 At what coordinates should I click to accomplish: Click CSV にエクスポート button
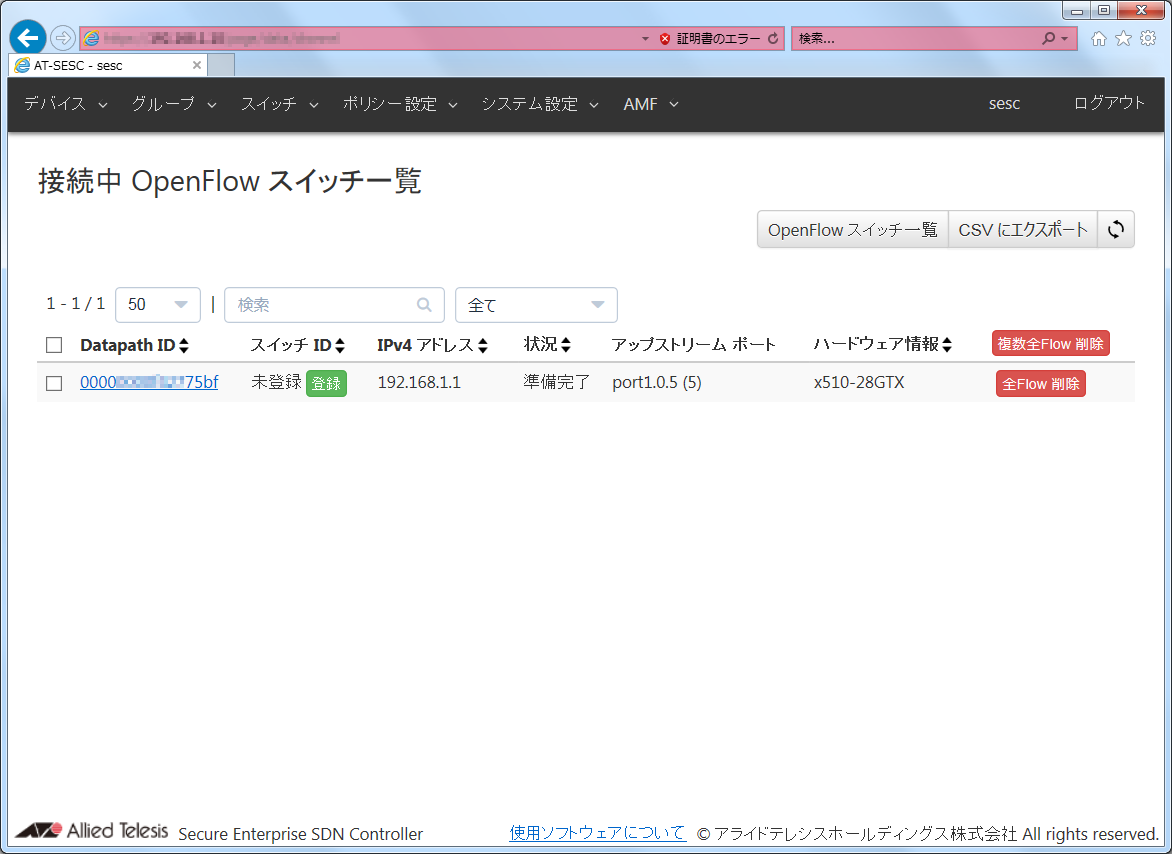coord(1023,229)
